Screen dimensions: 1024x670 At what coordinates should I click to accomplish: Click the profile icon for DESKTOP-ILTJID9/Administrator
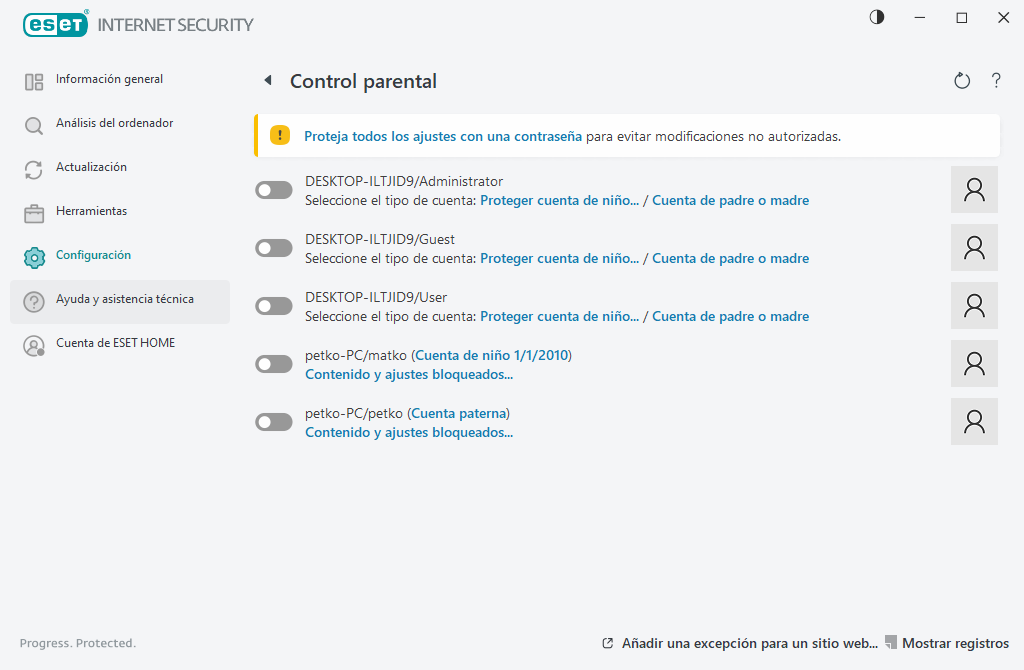tap(973, 189)
